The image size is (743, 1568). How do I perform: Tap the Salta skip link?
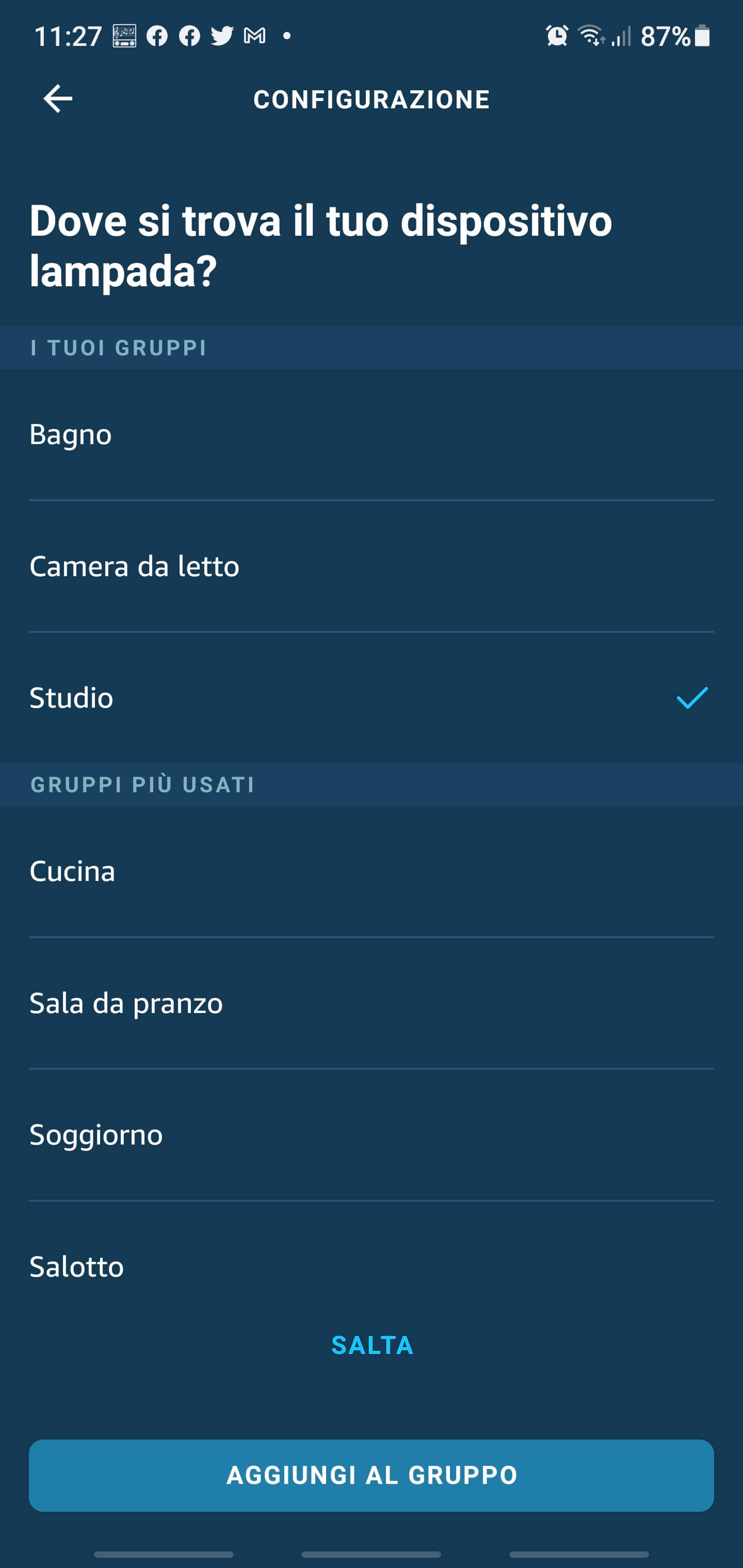pos(372,1345)
